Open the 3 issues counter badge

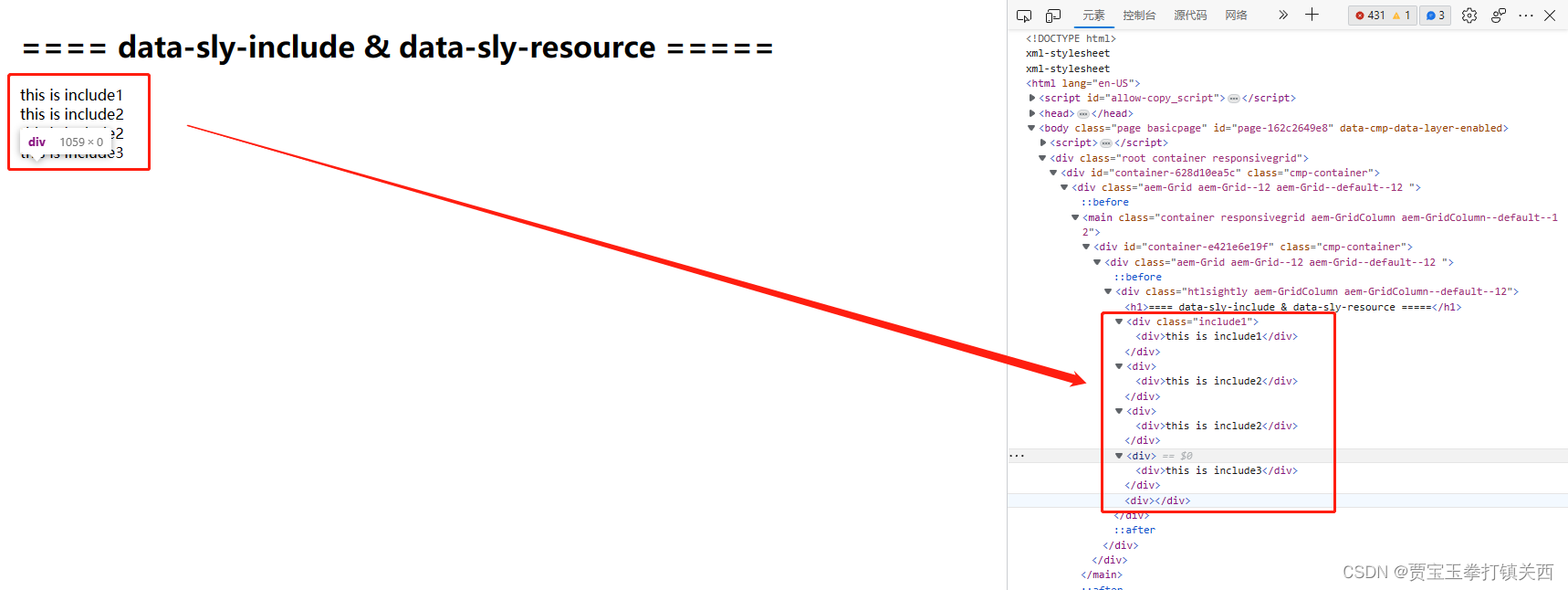[x=1436, y=16]
